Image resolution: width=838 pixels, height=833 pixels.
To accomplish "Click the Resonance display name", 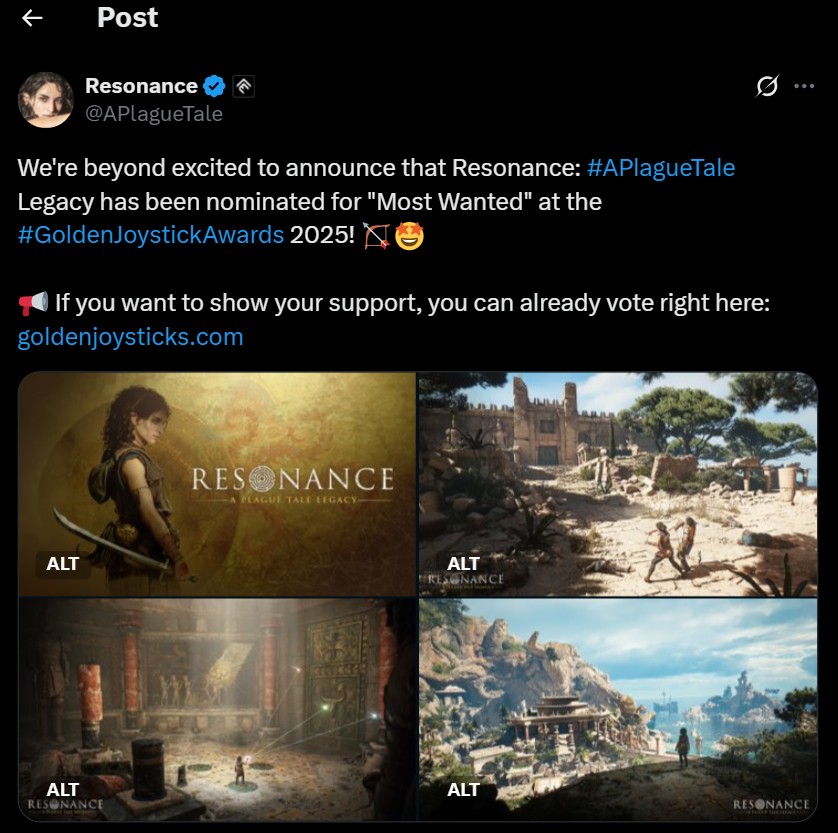I will click(142, 86).
